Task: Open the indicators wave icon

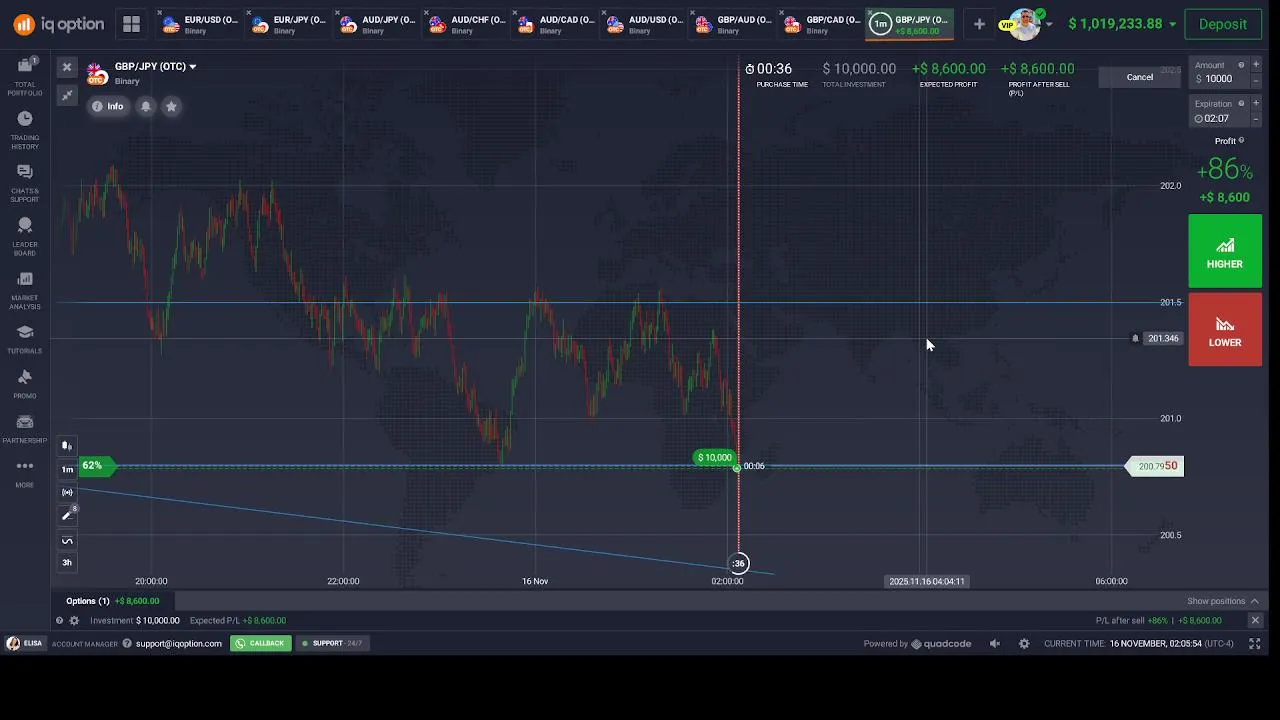Action: coord(67,541)
